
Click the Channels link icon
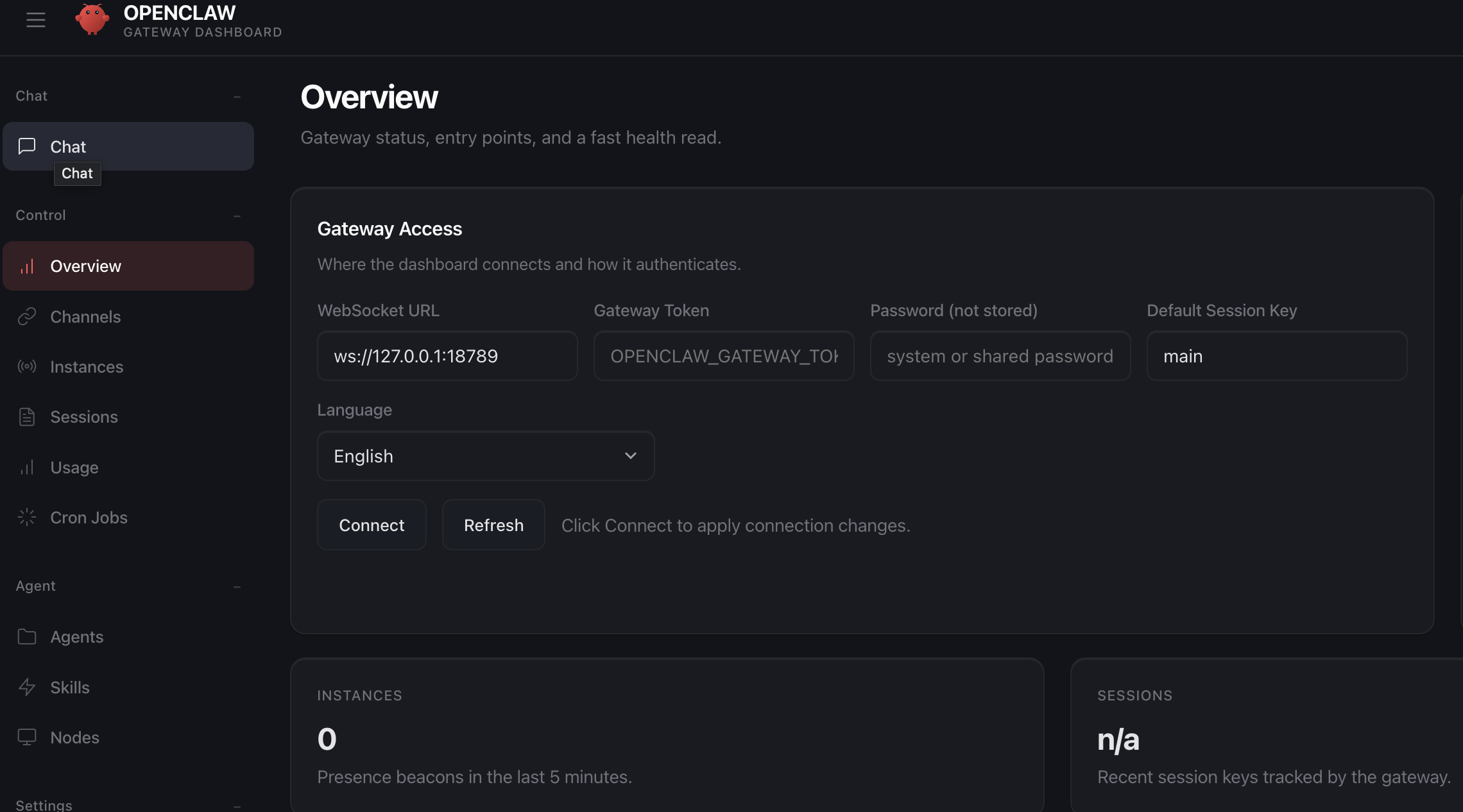[x=27, y=316]
